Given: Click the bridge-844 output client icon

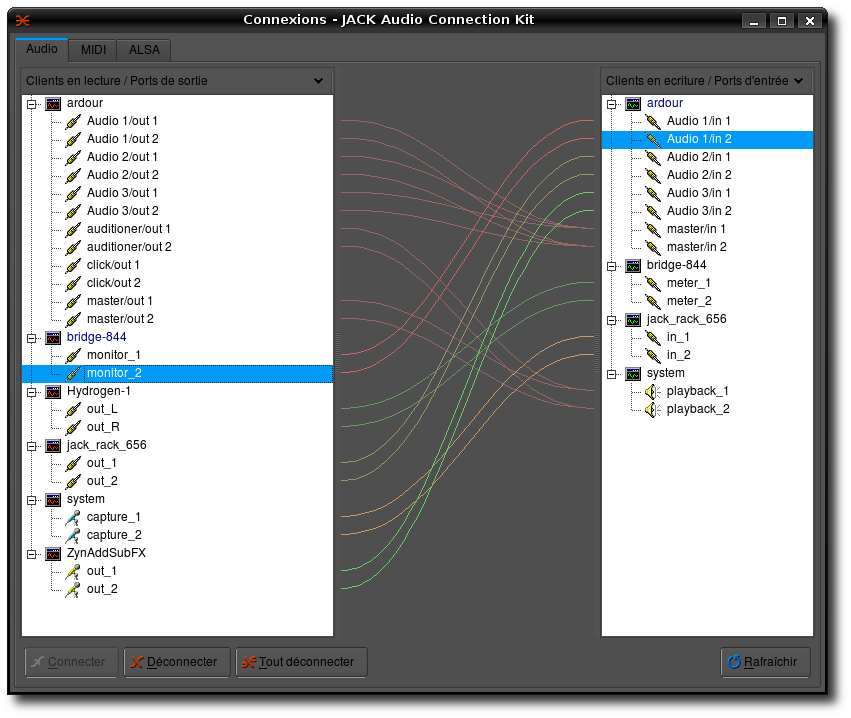Looking at the screenshot, I should coord(53,338).
